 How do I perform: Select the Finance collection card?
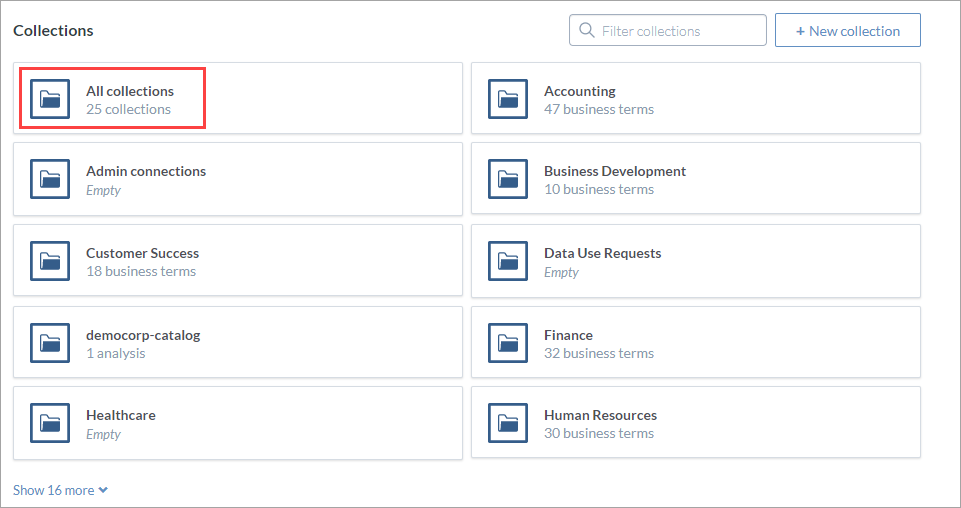pos(696,343)
